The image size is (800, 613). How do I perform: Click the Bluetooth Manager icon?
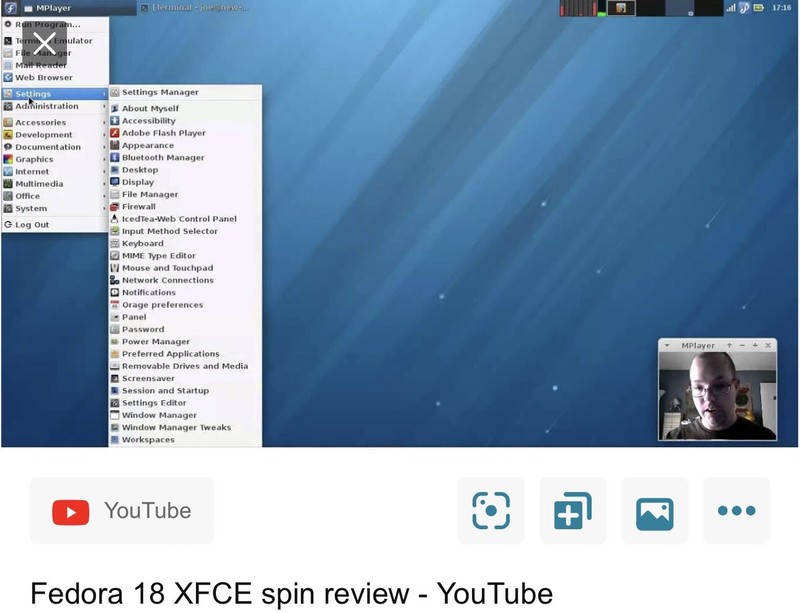[115, 157]
